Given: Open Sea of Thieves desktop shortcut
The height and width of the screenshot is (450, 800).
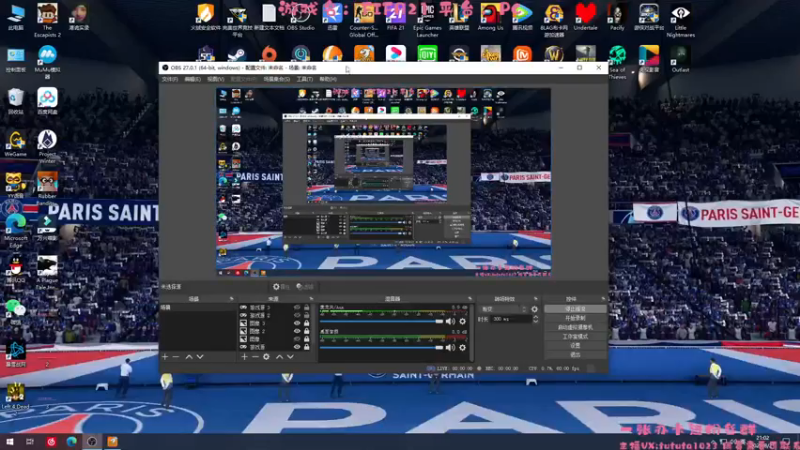Looking at the screenshot, I should click(x=617, y=62).
